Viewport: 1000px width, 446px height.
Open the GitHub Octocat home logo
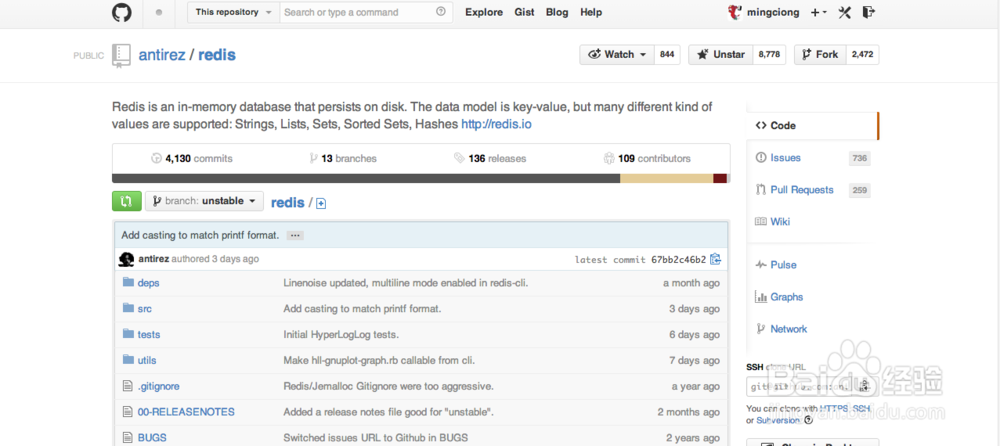pyautogui.click(x=121, y=12)
